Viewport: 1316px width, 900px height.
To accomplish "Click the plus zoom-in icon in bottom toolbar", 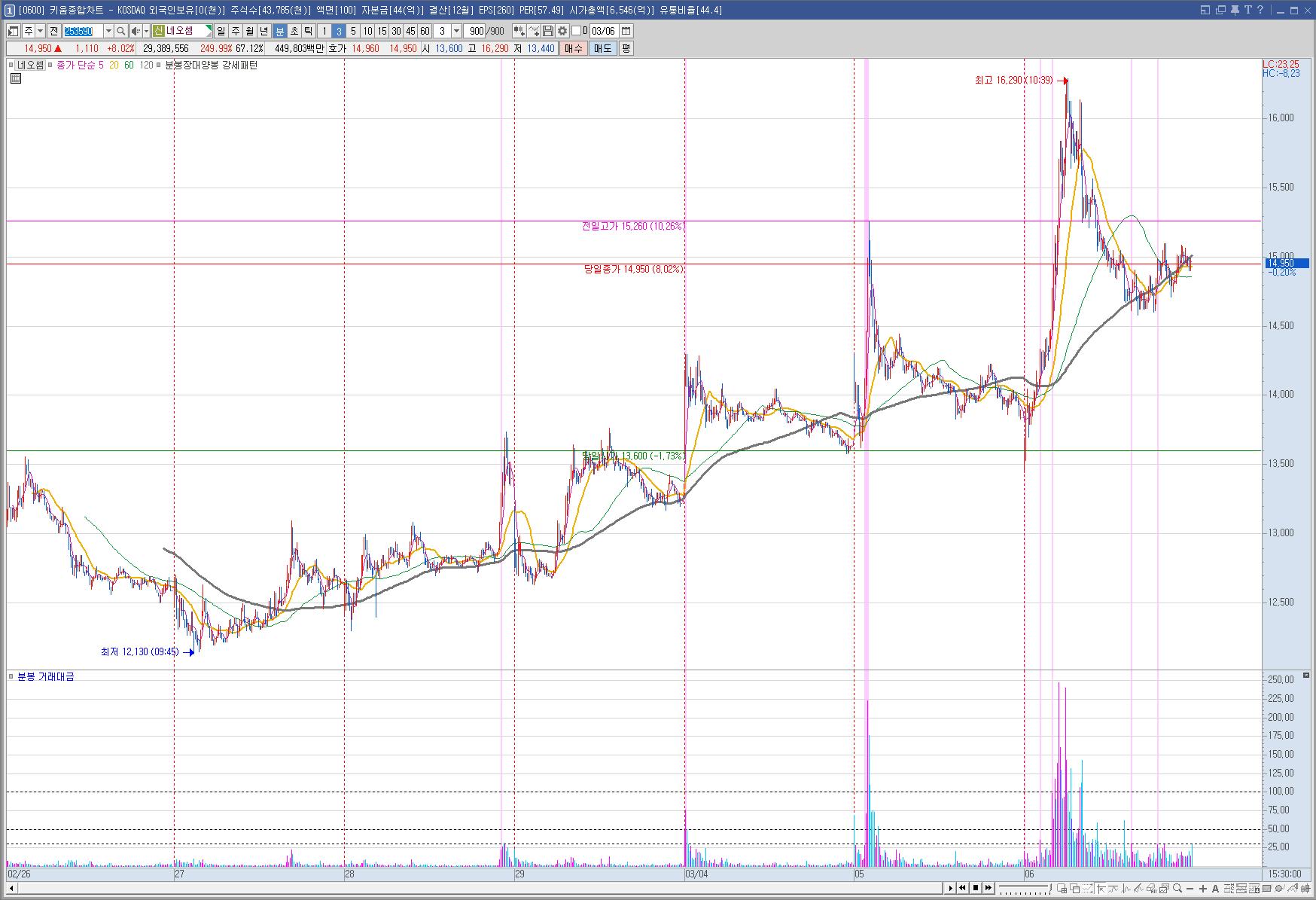I will [x=1203, y=889].
